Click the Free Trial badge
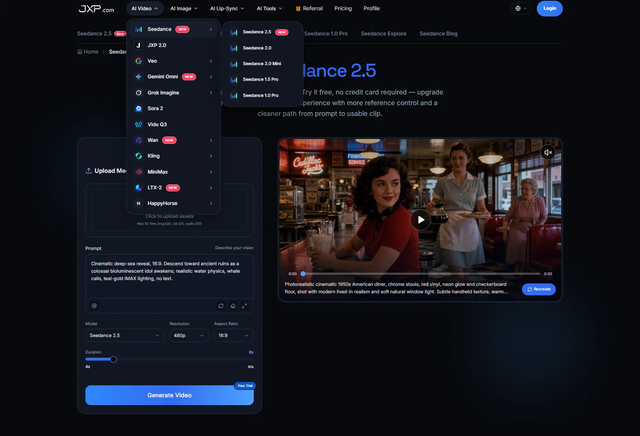640x436 pixels. 245,386
